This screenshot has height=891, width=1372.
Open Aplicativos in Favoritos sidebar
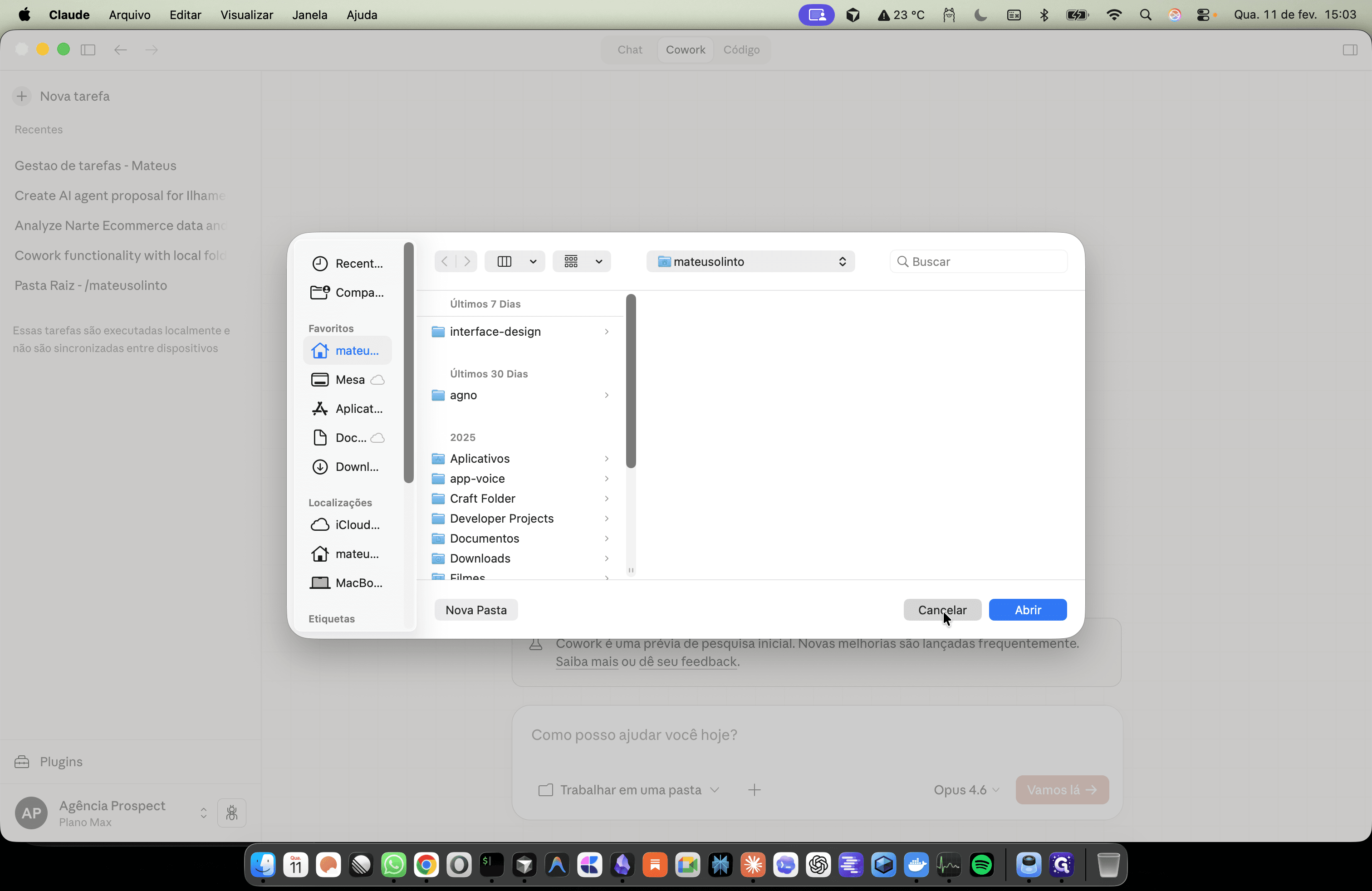point(347,408)
